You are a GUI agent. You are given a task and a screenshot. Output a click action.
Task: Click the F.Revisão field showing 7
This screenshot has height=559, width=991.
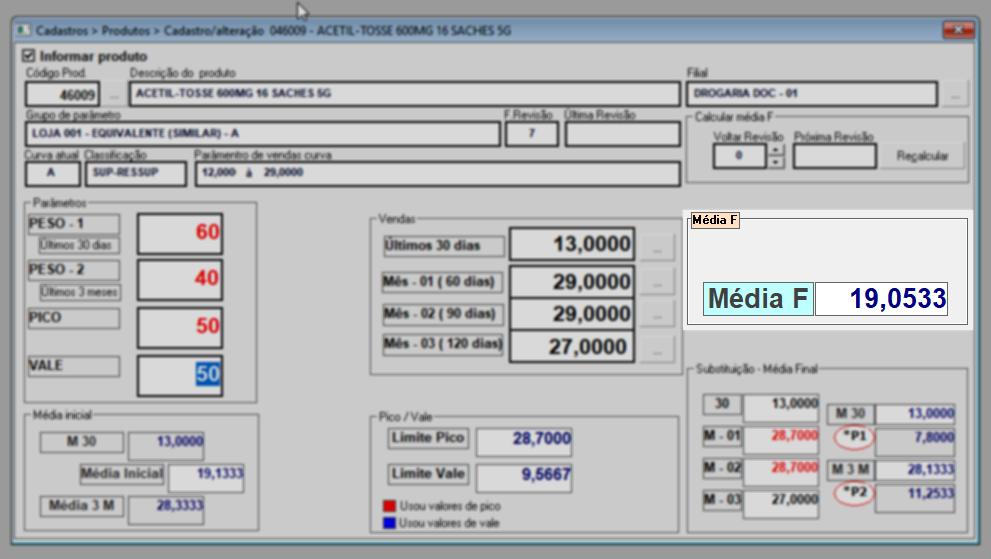pyautogui.click(x=532, y=134)
